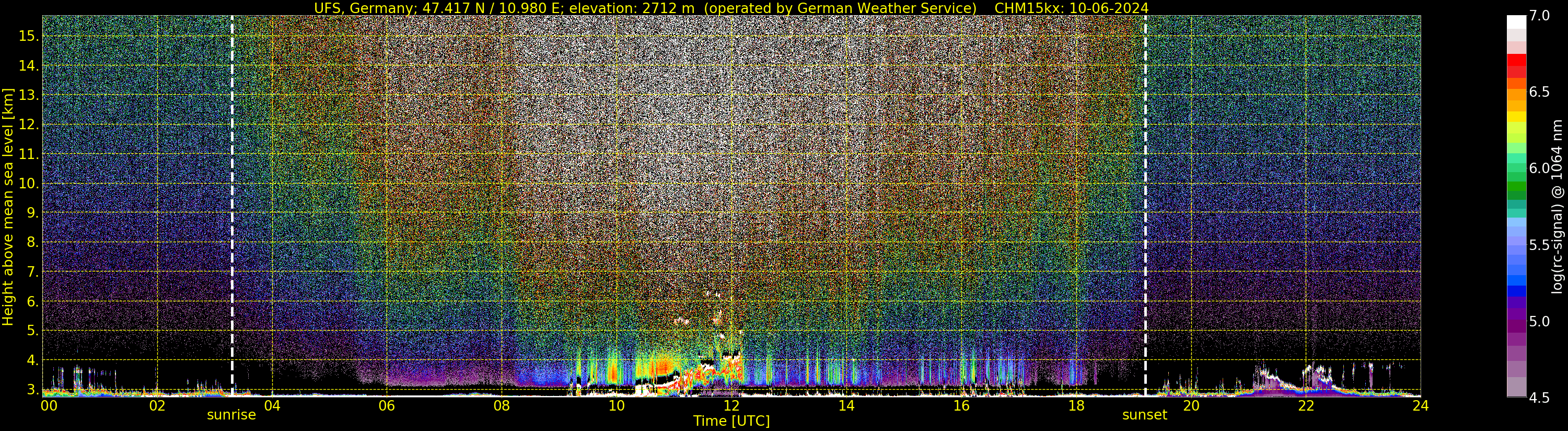This screenshot has width=1568, height=431.
Task: Click the time axis tick '00'
Action: click(49, 405)
